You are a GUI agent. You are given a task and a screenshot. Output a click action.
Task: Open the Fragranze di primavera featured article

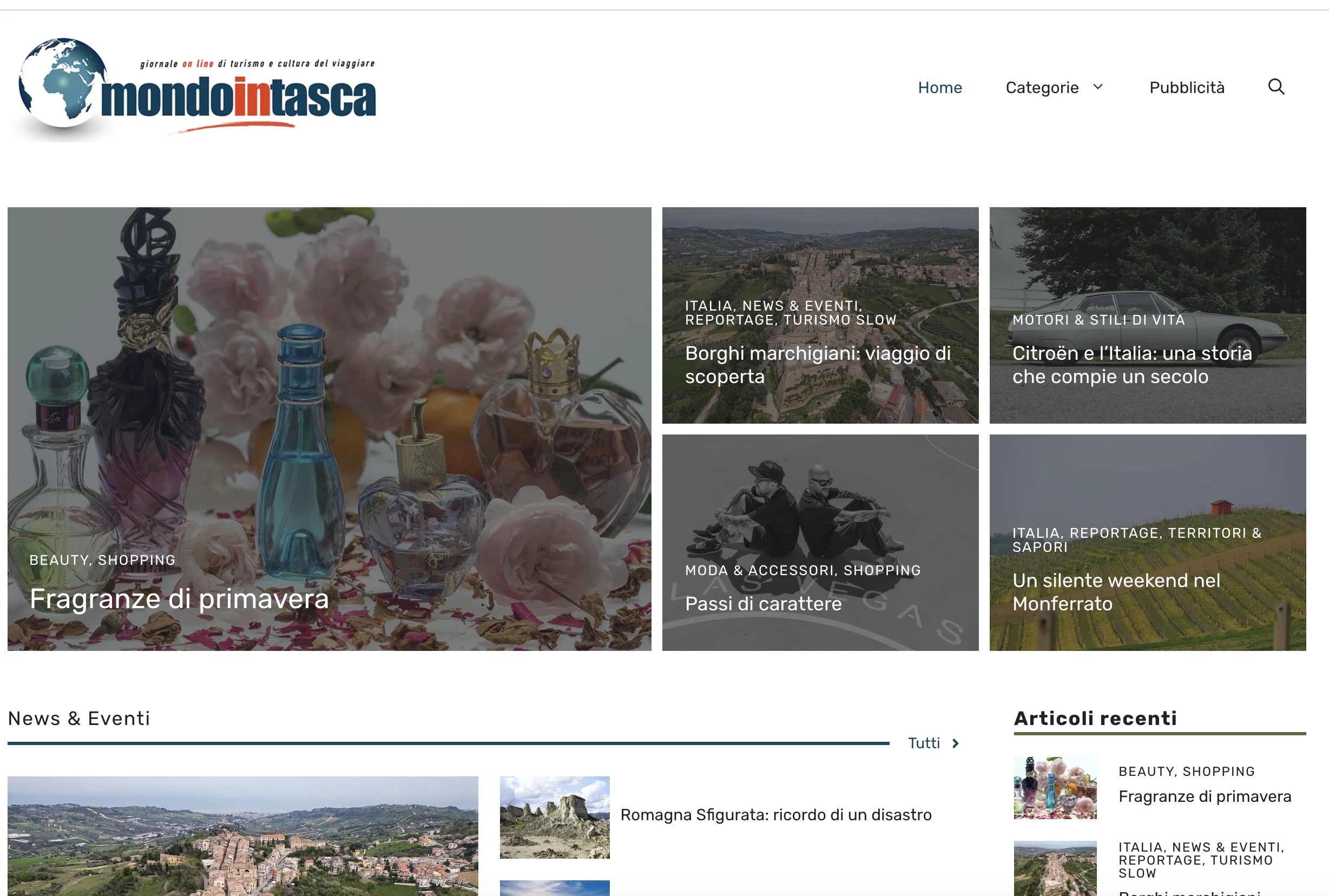(179, 599)
